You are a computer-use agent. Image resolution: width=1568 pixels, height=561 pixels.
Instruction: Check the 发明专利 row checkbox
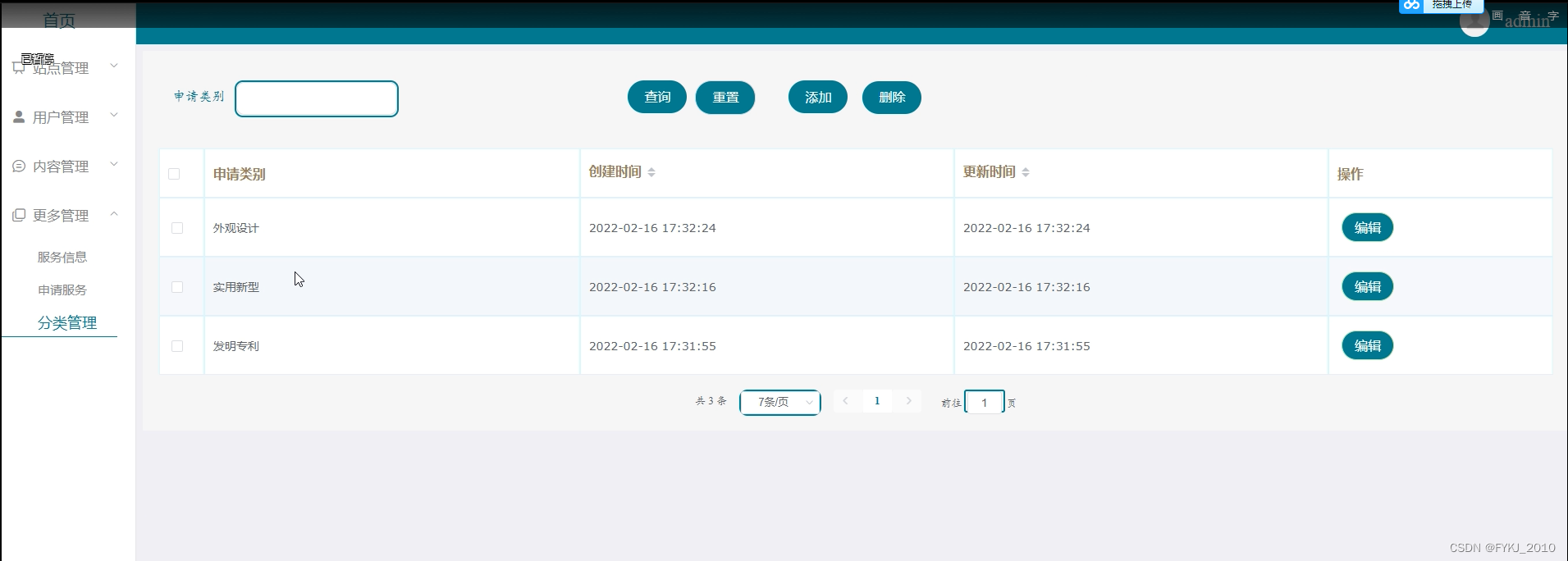tap(177, 346)
